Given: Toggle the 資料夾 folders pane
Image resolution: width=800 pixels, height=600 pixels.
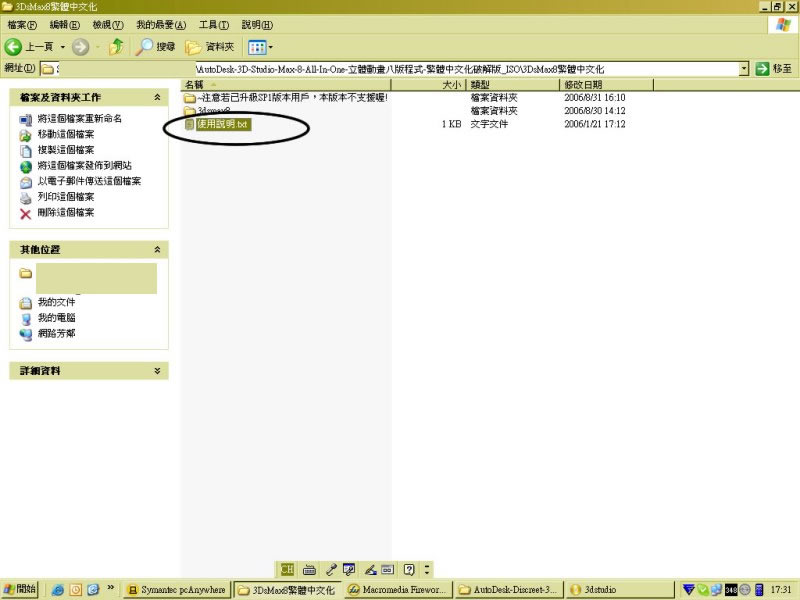Looking at the screenshot, I should point(210,47).
